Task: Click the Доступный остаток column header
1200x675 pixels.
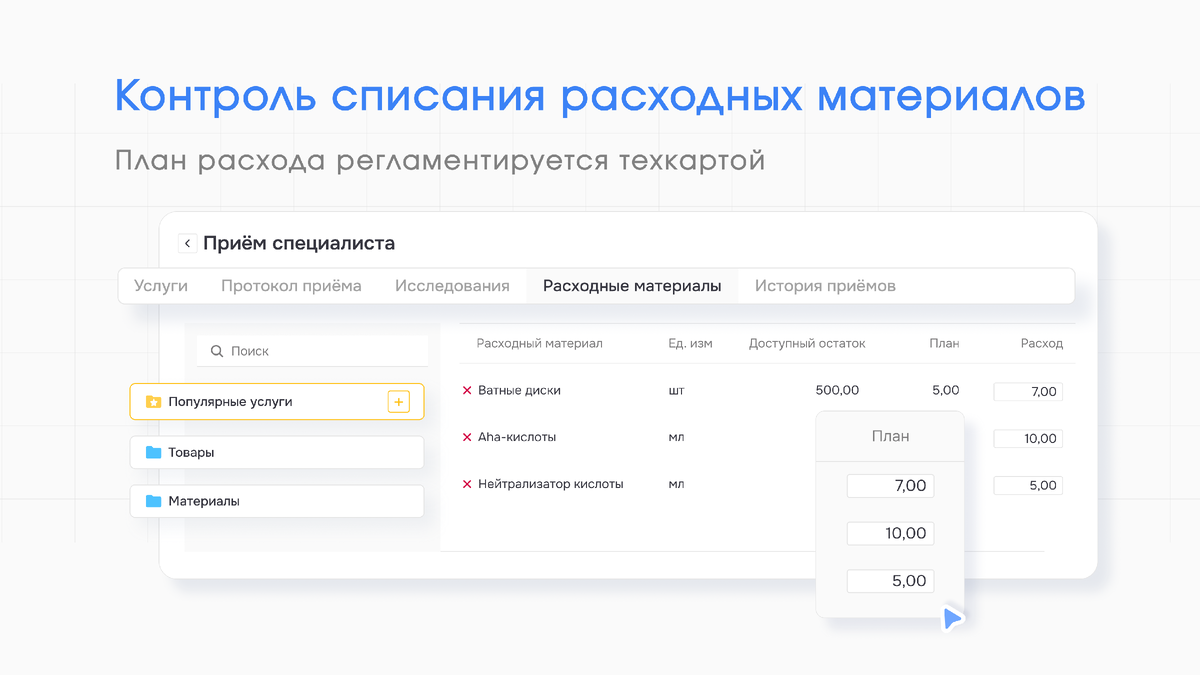Action: tap(807, 343)
